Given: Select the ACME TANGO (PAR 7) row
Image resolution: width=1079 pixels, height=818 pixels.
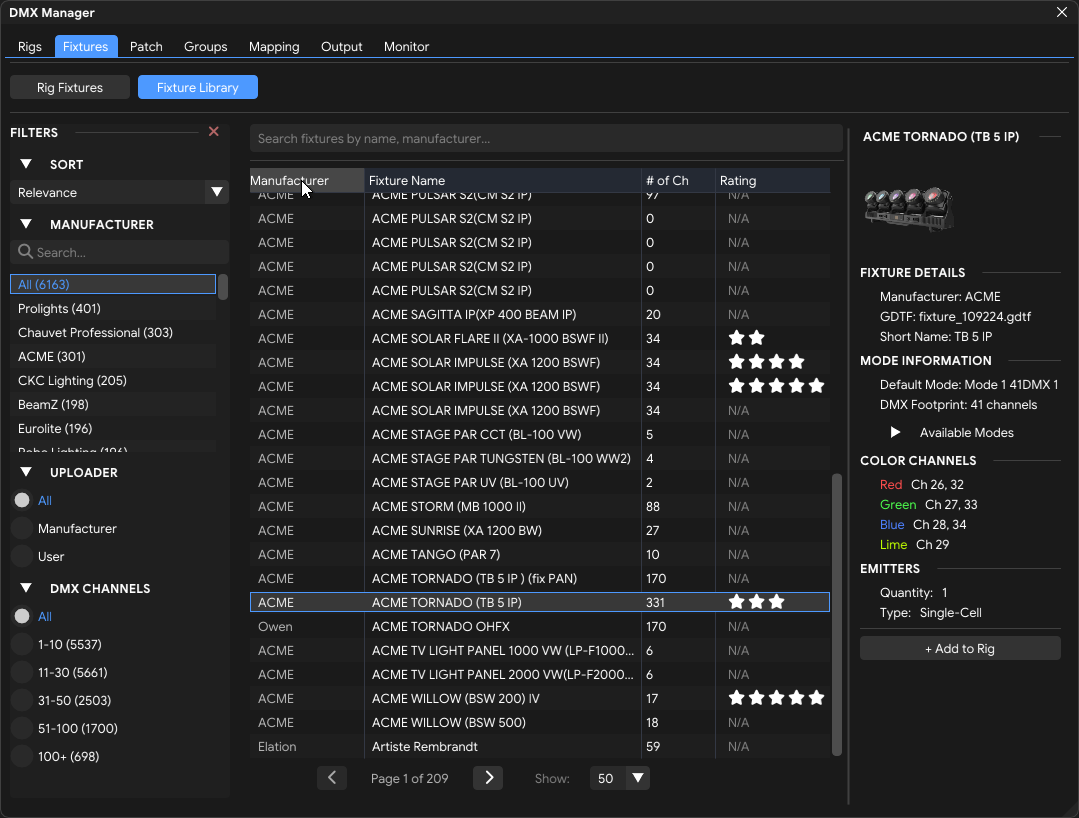Looking at the screenshot, I should [x=540, y=555].
